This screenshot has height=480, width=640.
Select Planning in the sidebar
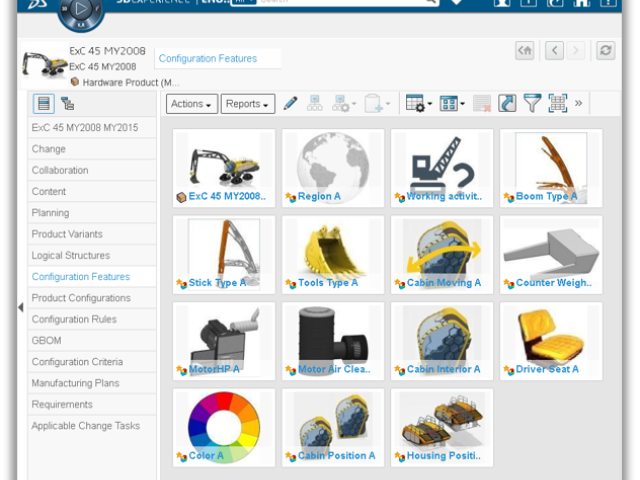point(92,213)
